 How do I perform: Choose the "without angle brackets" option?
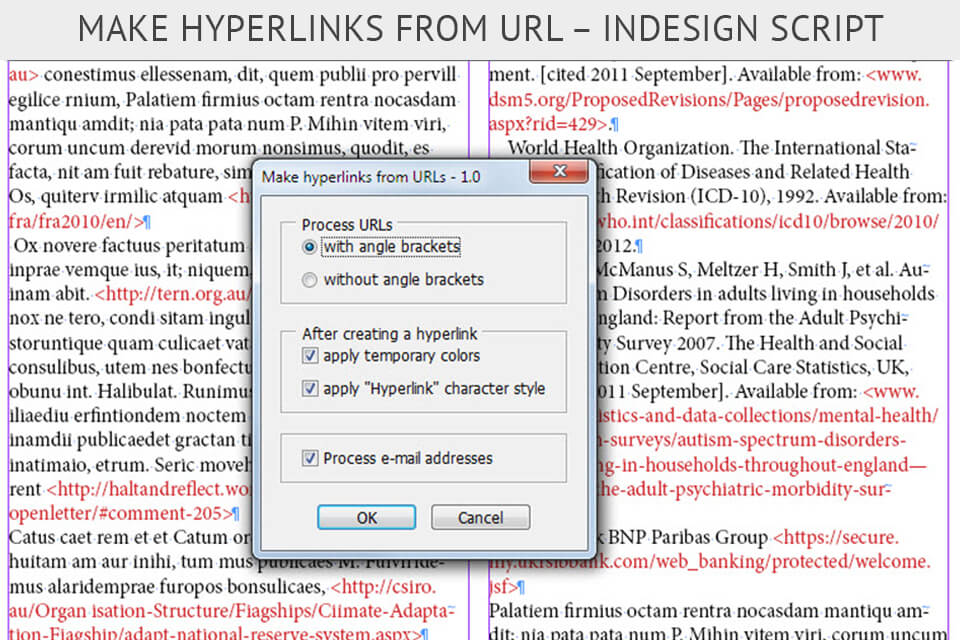pos(310,280)
